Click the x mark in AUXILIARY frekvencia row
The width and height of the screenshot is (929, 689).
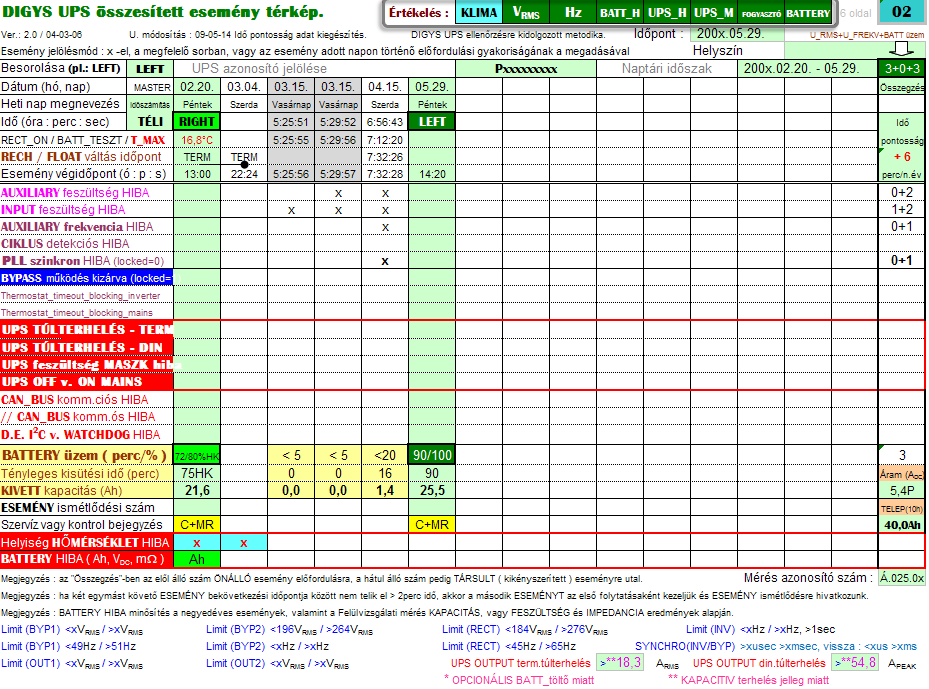385,227
